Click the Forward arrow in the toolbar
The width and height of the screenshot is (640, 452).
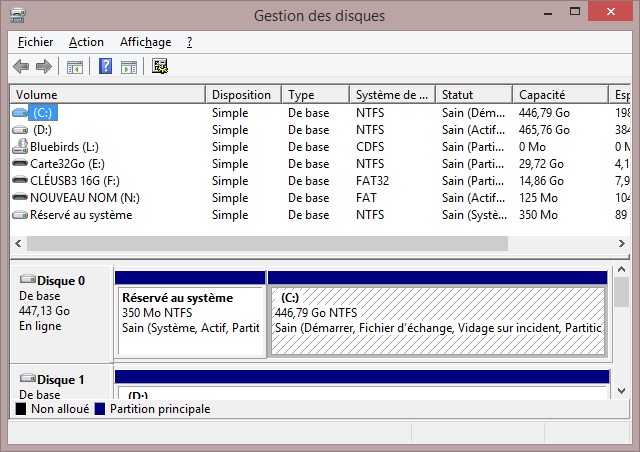coord(43,67)
